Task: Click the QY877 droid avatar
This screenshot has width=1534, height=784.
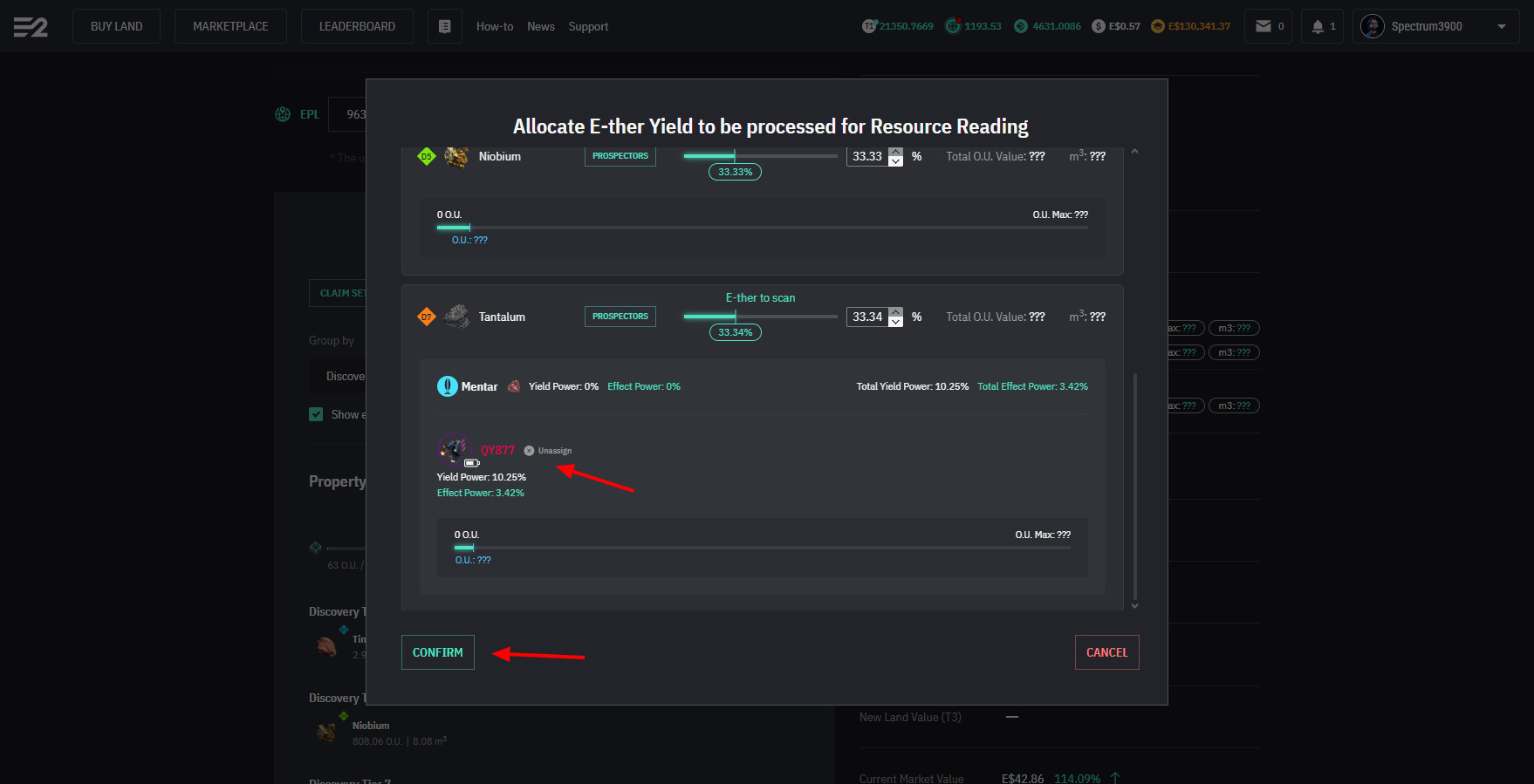Action: 453,449
